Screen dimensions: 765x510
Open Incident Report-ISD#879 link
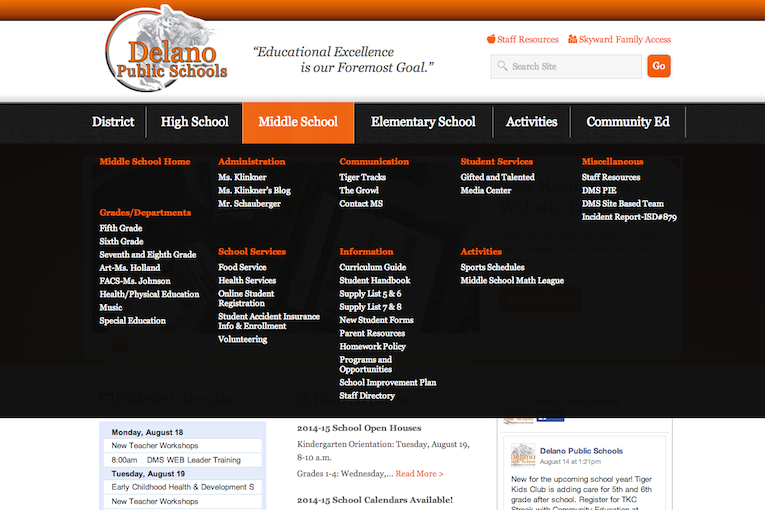coord(629,217)
